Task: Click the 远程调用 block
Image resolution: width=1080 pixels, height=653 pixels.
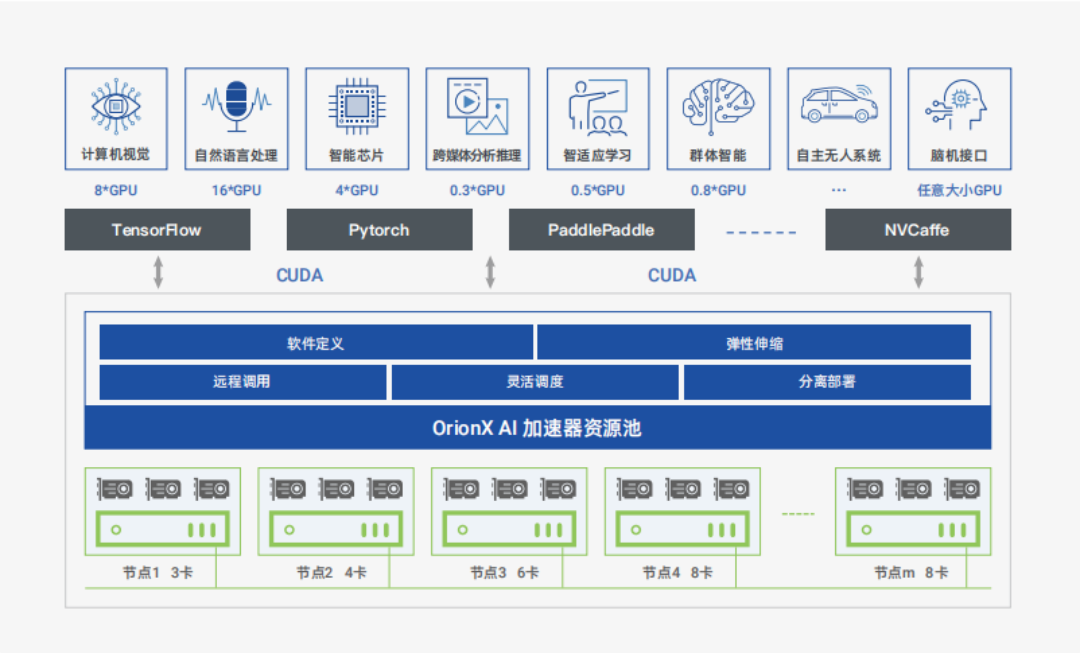Action: click(x=242, y=382)
